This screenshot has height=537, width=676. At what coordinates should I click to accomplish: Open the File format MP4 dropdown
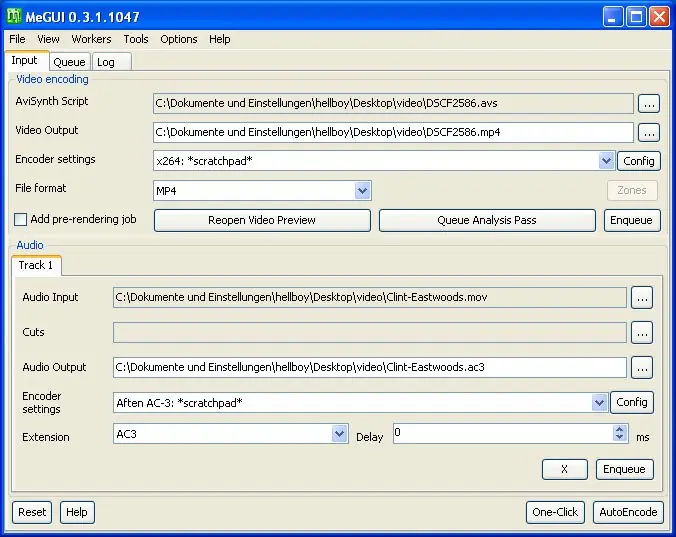coord(362,190)
